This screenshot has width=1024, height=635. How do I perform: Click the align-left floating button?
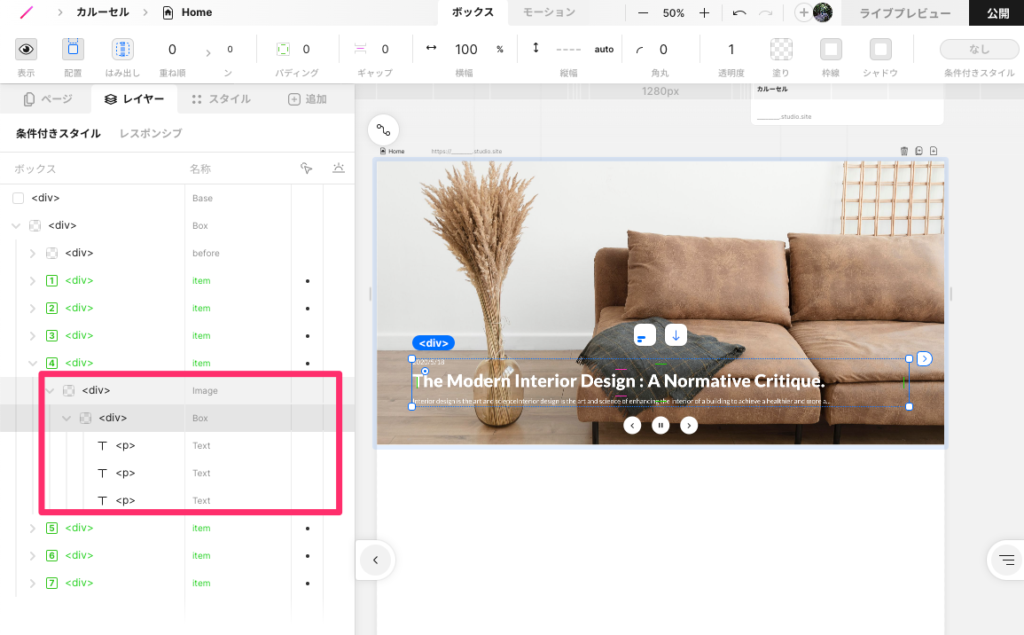click(645, 335)
